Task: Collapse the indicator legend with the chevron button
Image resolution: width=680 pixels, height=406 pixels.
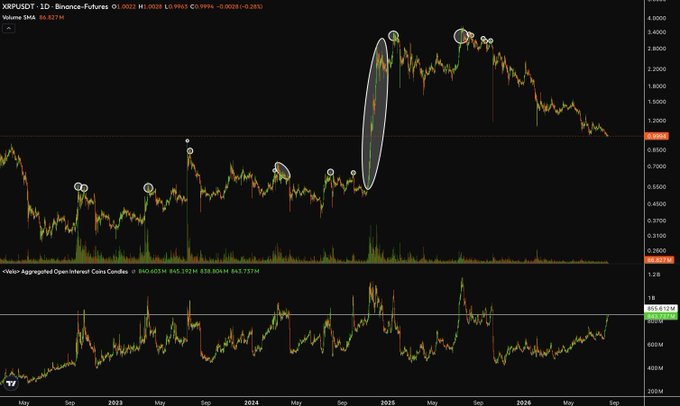Action: coord(9,28)
